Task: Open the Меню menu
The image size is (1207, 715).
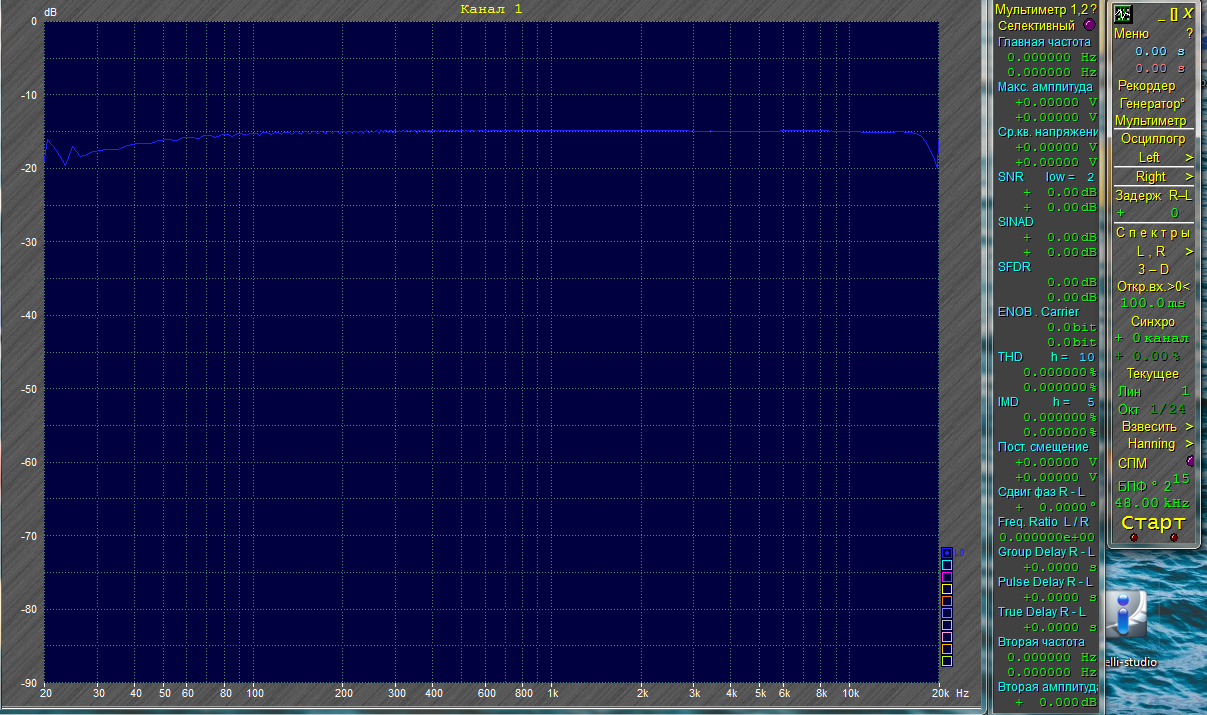Action: (1132, 33)
